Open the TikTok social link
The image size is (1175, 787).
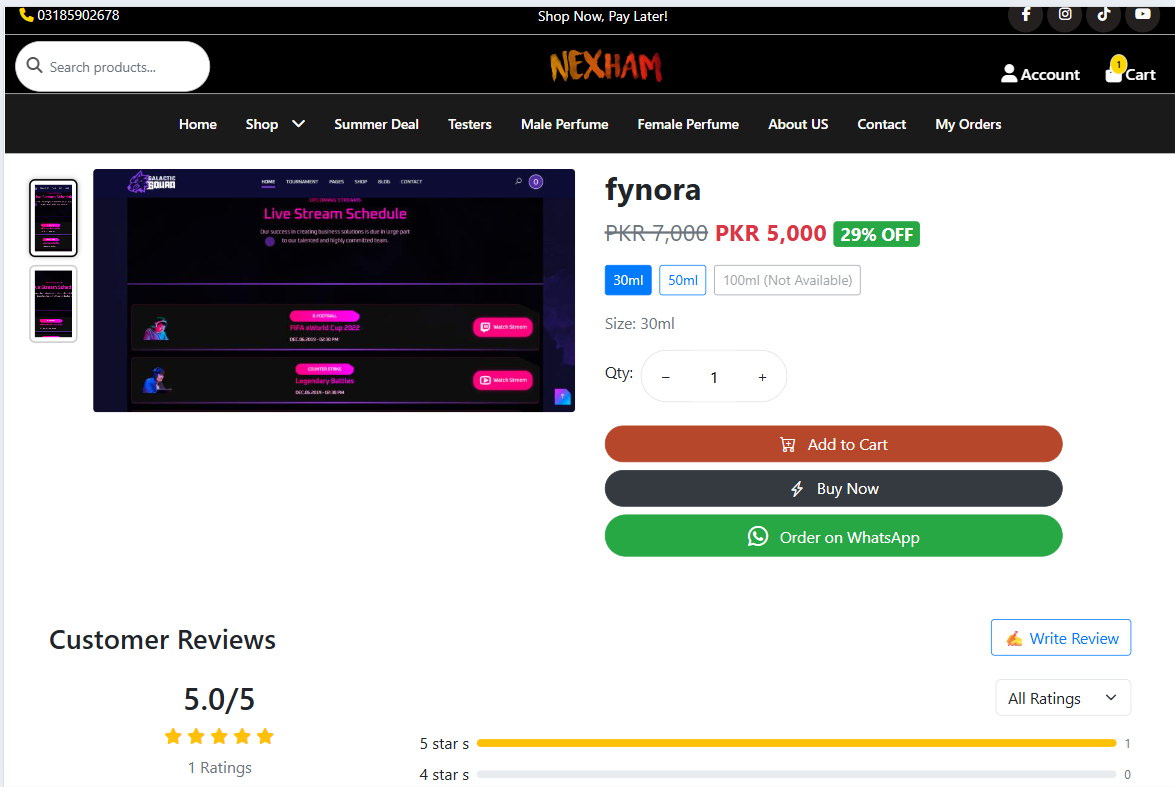pos(1103,14)
